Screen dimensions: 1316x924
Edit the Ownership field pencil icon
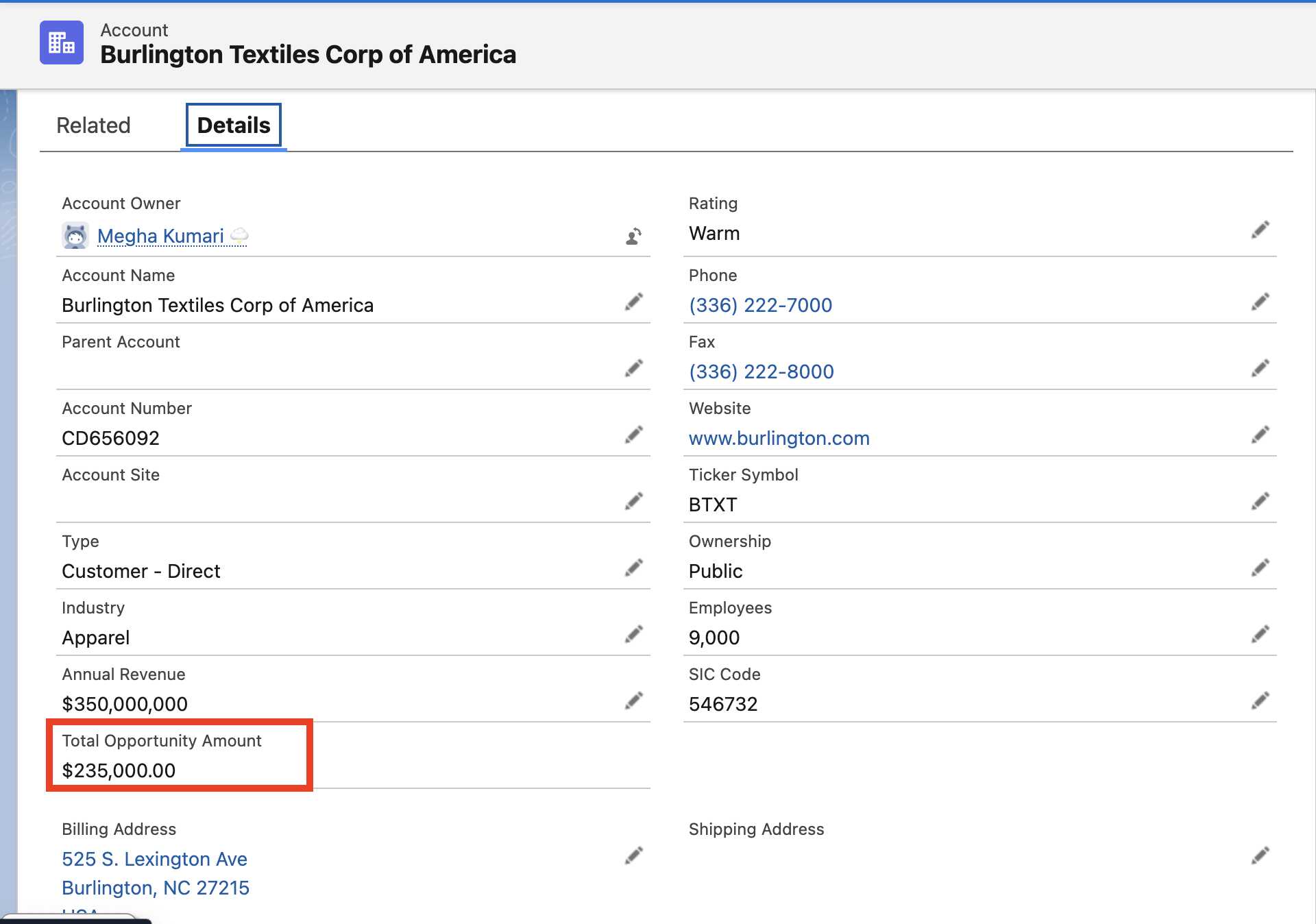pos(1260,568)
